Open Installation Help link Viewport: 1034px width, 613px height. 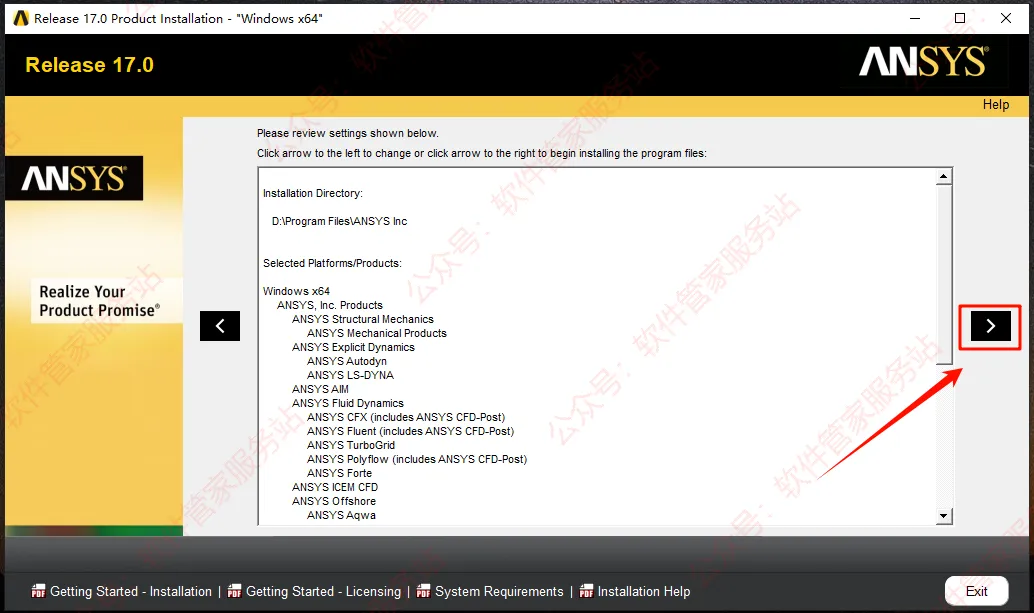tap(644, 591)
